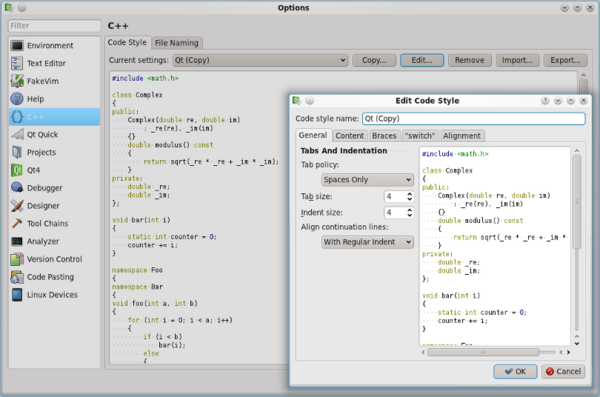
Task: Select the Projects category icon
Action: (x=17, y=152)
